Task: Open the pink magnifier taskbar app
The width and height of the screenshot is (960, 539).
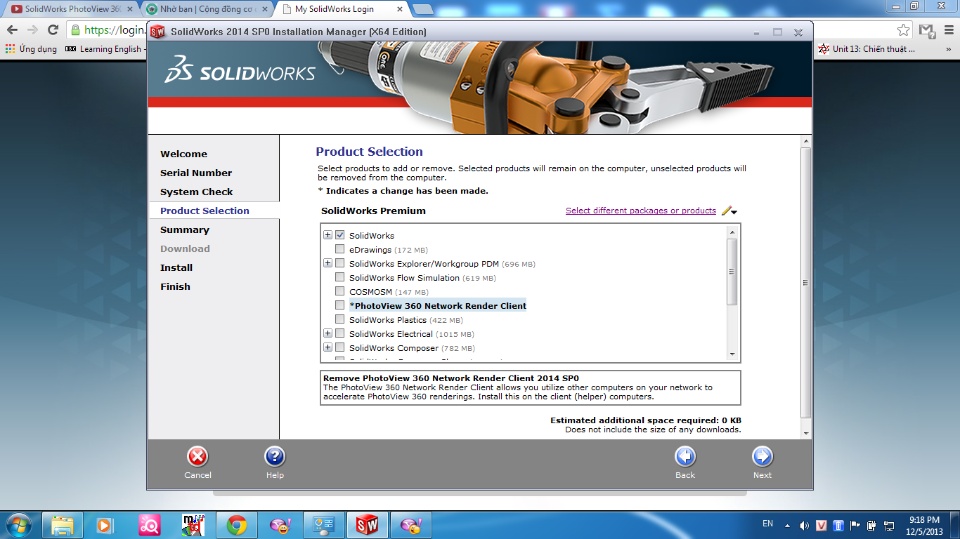Action: (149, 526)
